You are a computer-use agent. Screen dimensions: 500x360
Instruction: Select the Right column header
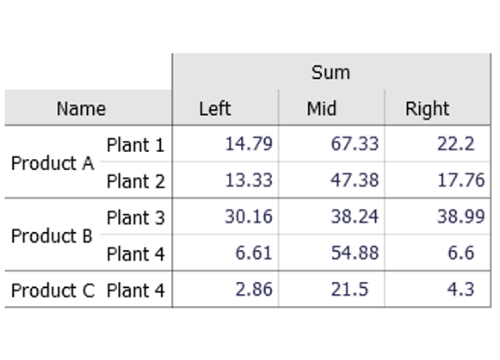pyautogui.click(x=437, y=108)
